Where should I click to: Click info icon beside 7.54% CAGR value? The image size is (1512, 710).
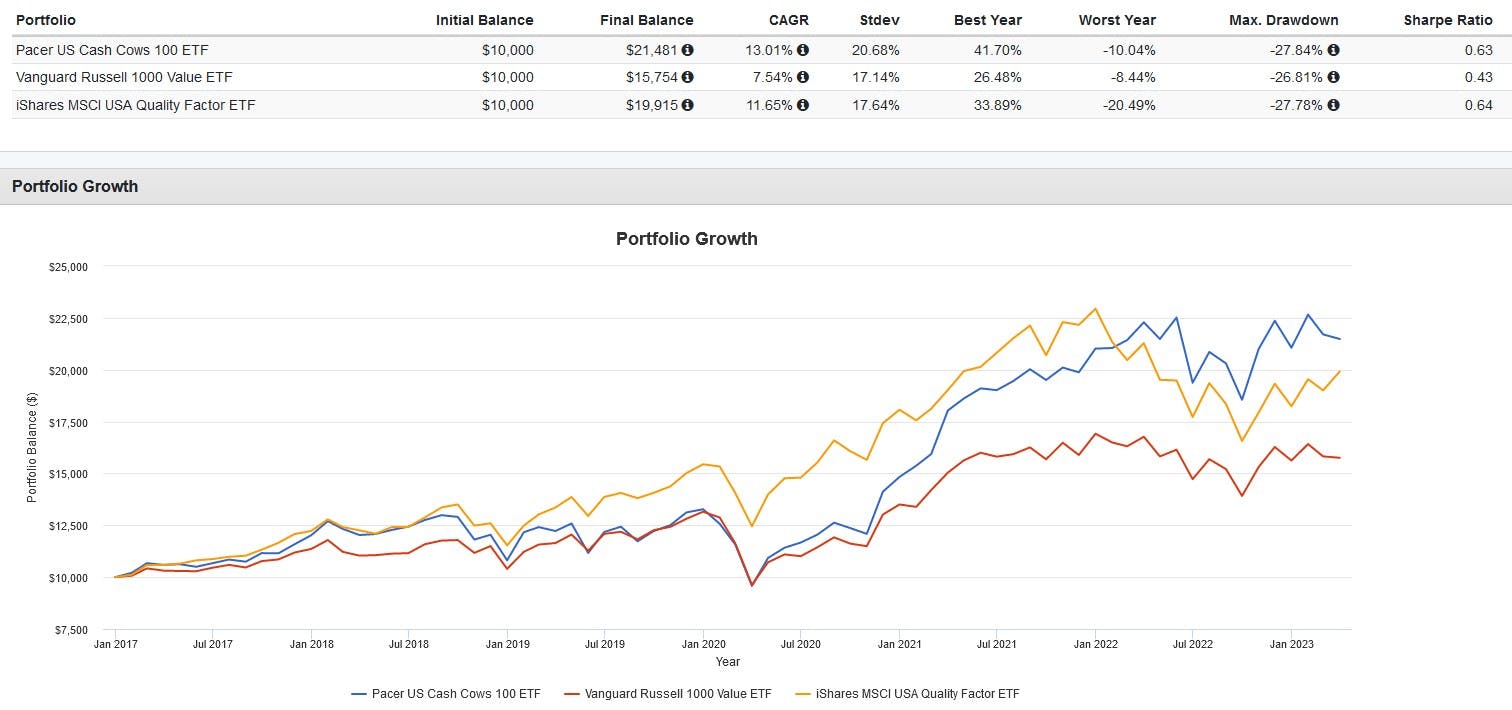coord(803,77)
